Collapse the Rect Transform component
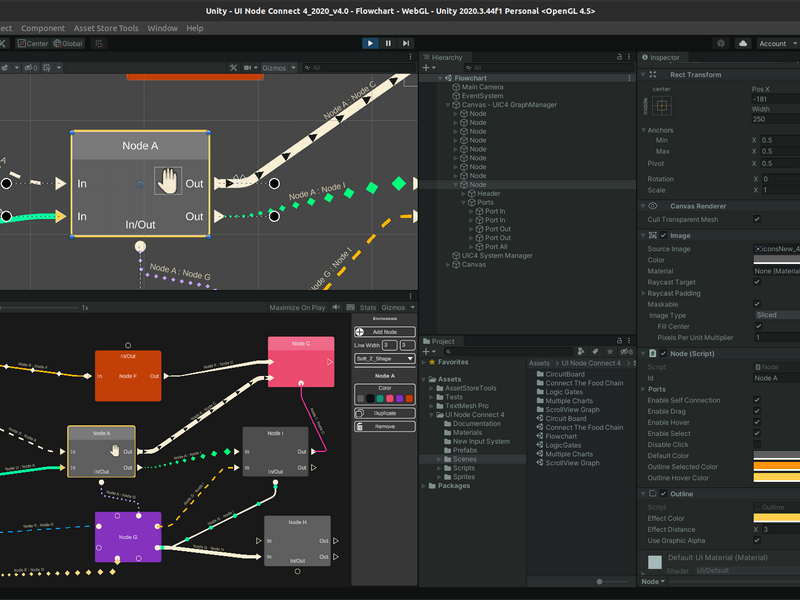This screenshot has width=800, height=600. coord(643,74)
